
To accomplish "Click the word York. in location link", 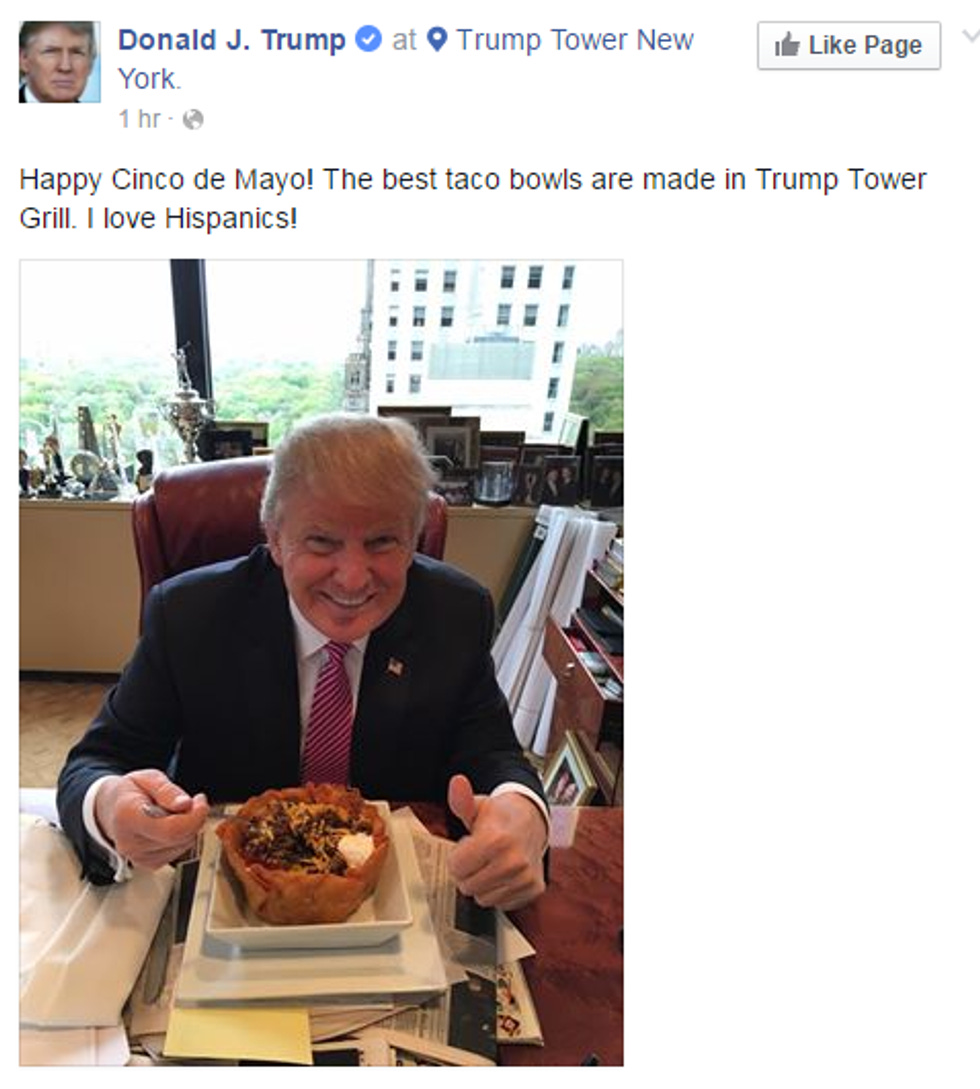I will point(149,78).
